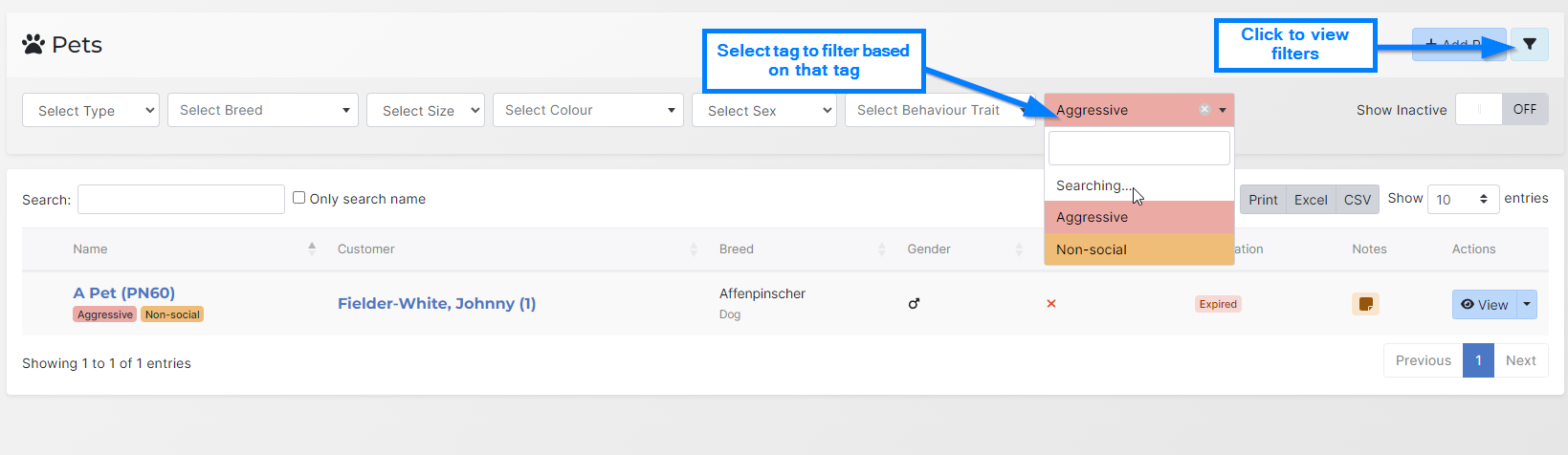Open the Select Size dropdown
Screen dimensions: 1568x455
pyautogui.click(x=426, y=111)
